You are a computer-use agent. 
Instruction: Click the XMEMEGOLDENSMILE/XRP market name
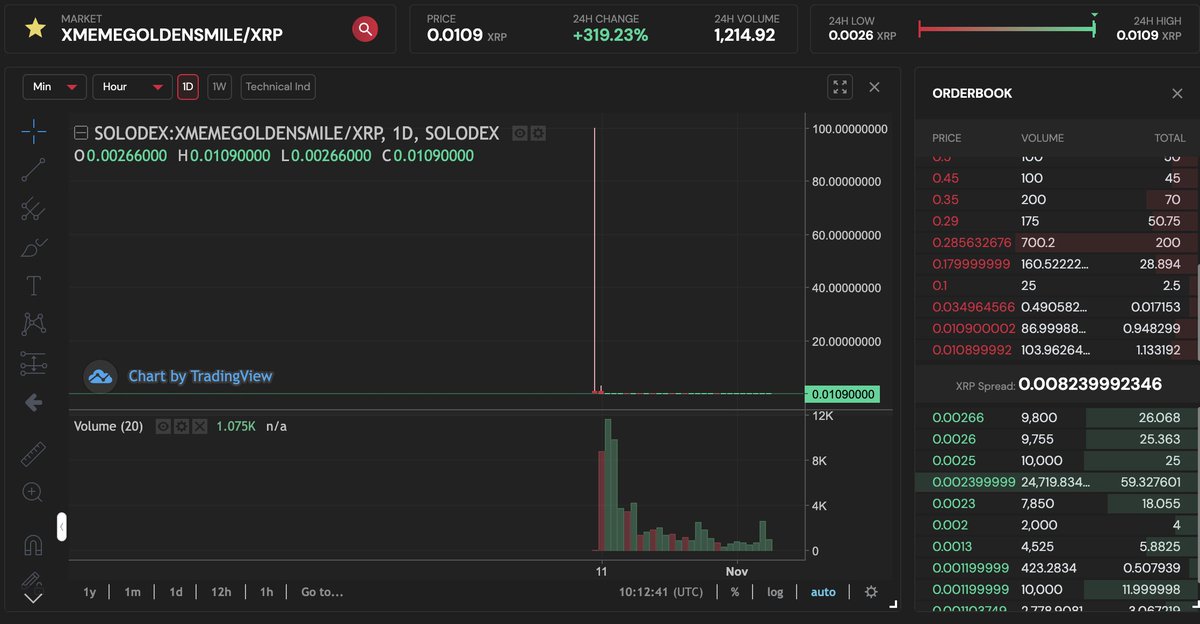pyautogui.click(x=172, y=35)
